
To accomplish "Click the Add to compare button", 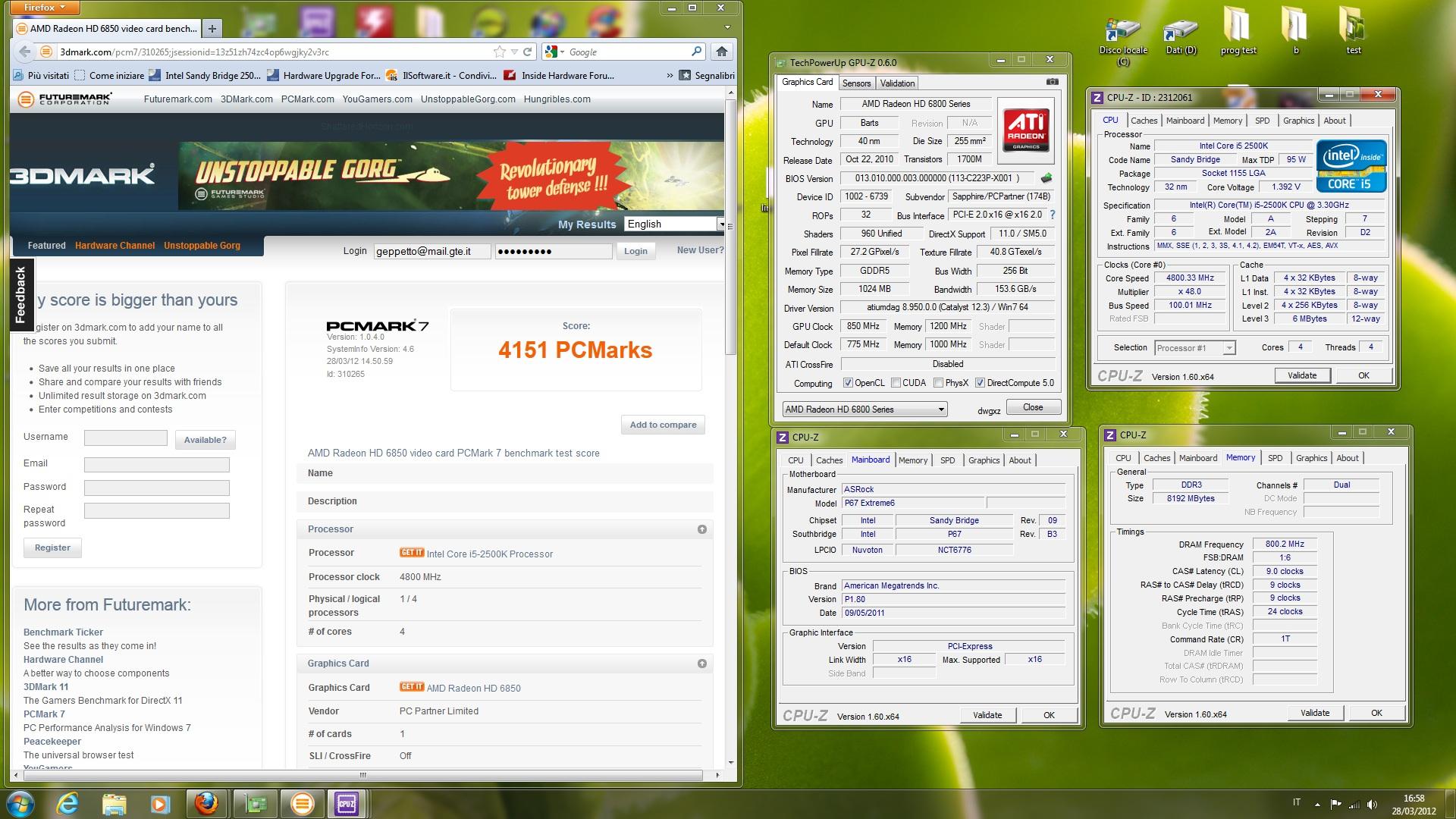I will pos(663,425).
